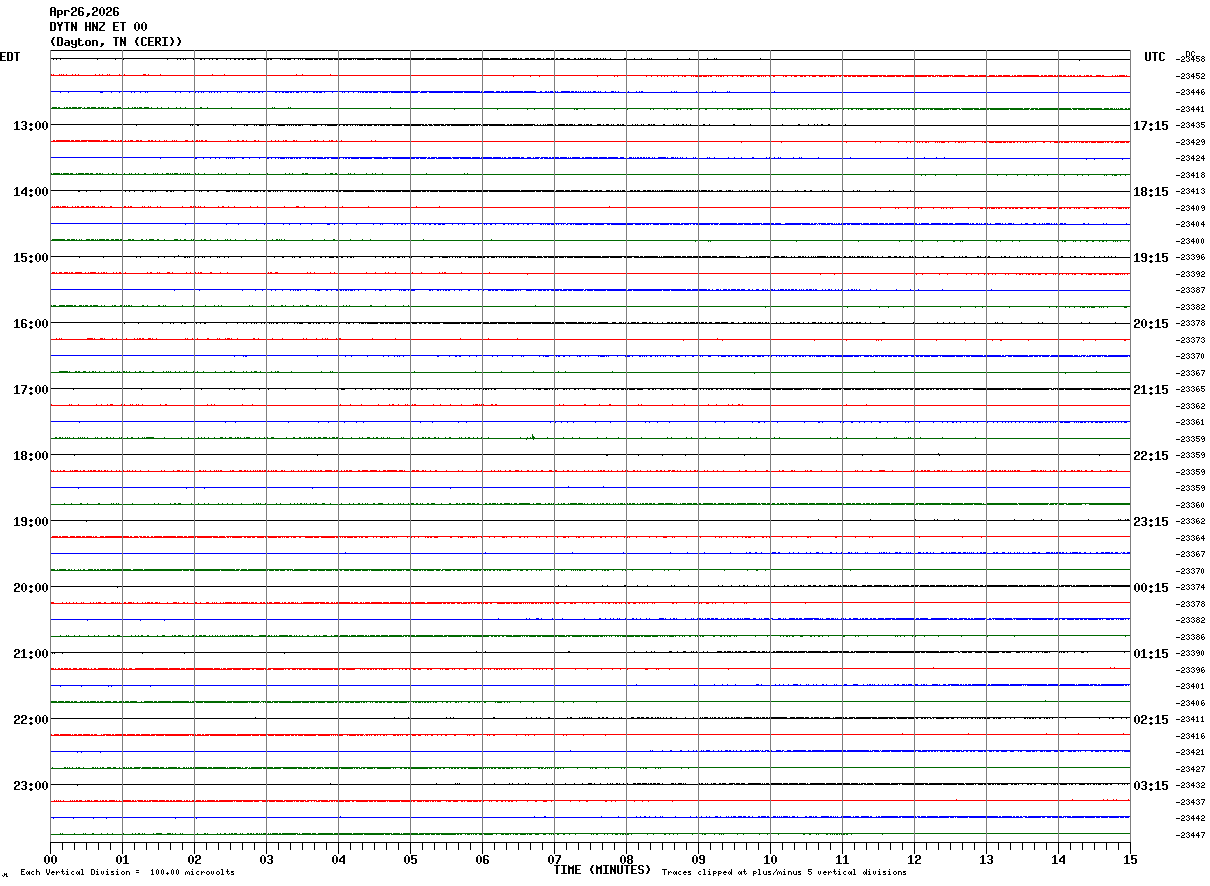This screenshot has width=1210, height=886.
Task: Click the 00:15 UTC time label
Action: [x=1150, y=587]
